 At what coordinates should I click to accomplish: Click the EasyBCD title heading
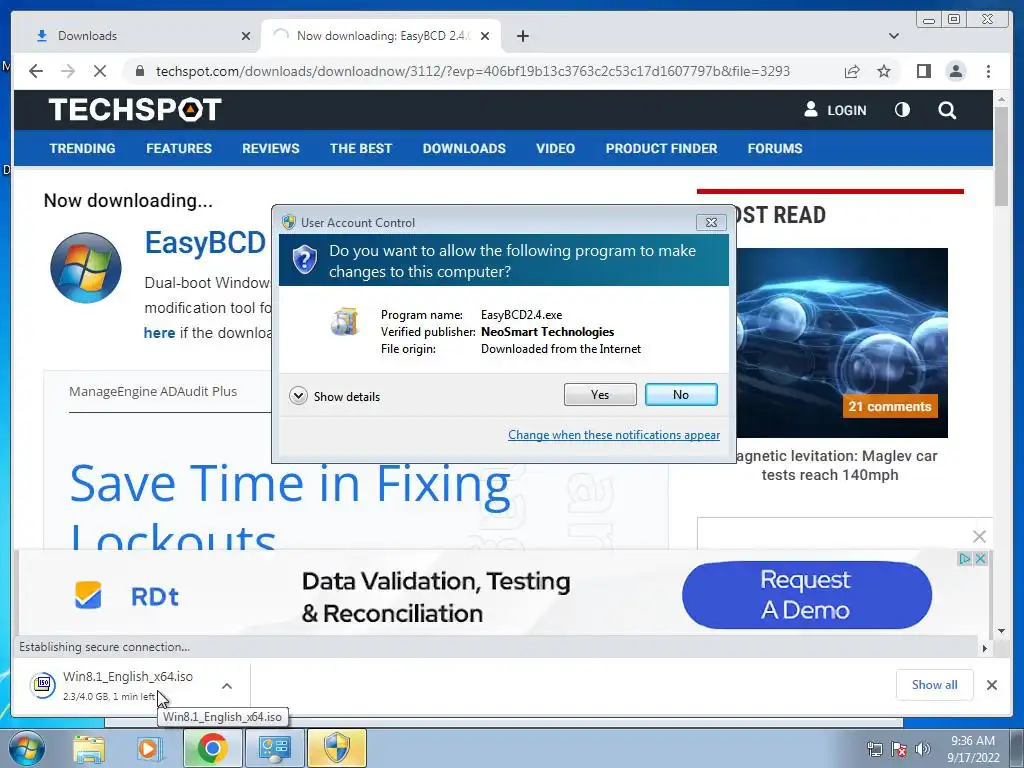(x=205, y=243)
